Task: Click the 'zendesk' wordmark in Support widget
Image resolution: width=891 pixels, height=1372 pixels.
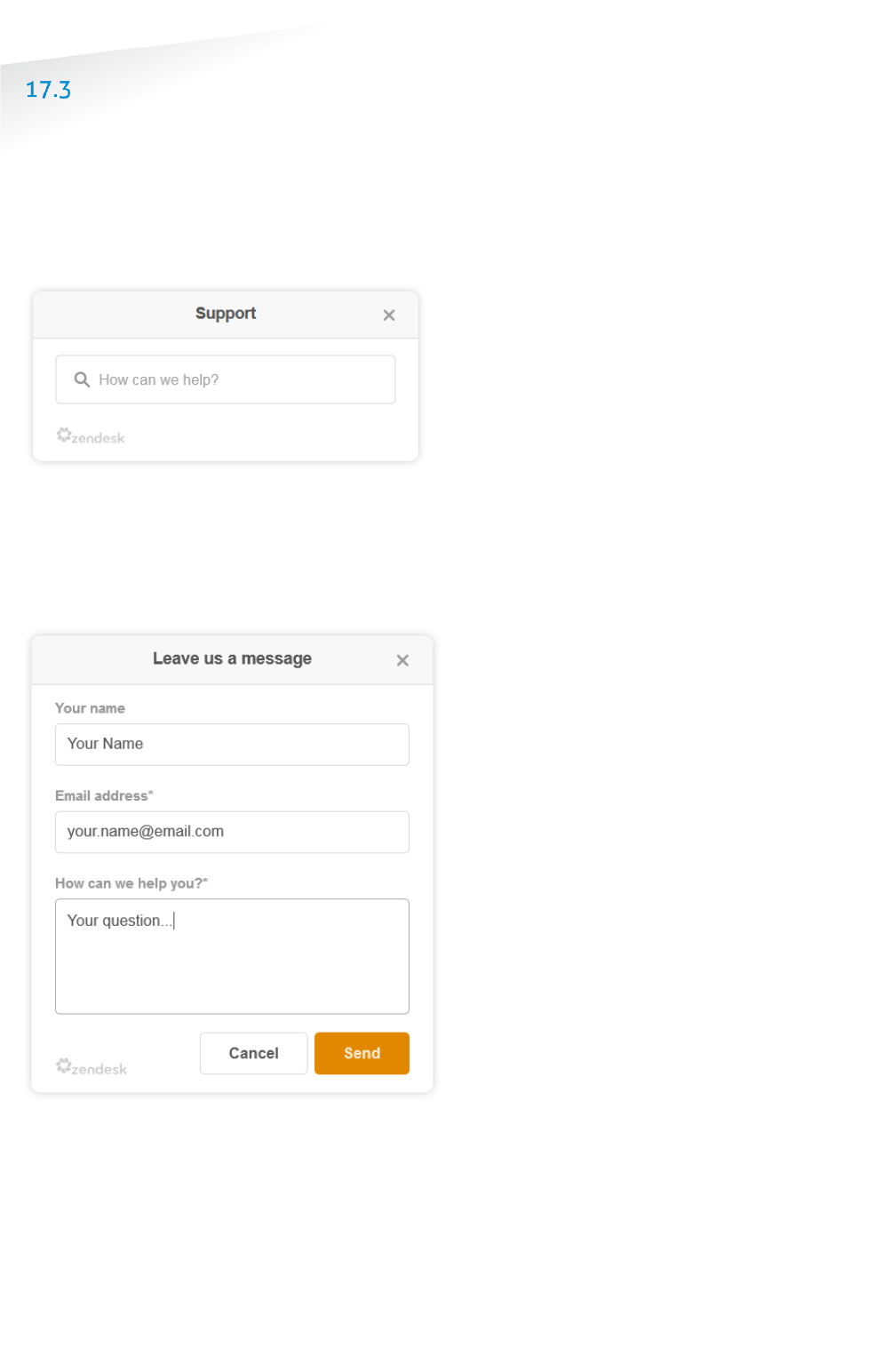Action: [99, 439]
